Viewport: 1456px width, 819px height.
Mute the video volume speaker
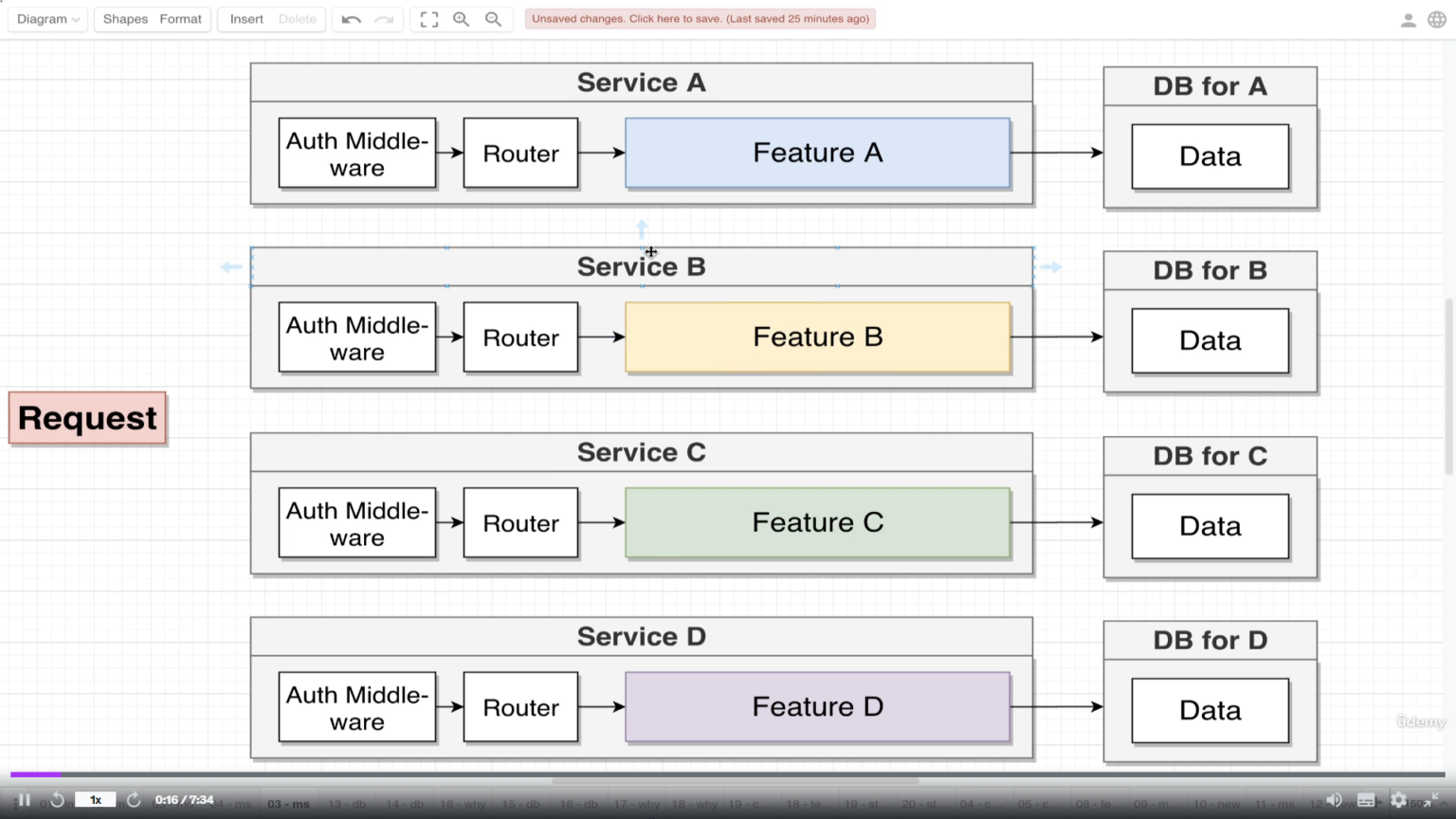pos(1334,800)
